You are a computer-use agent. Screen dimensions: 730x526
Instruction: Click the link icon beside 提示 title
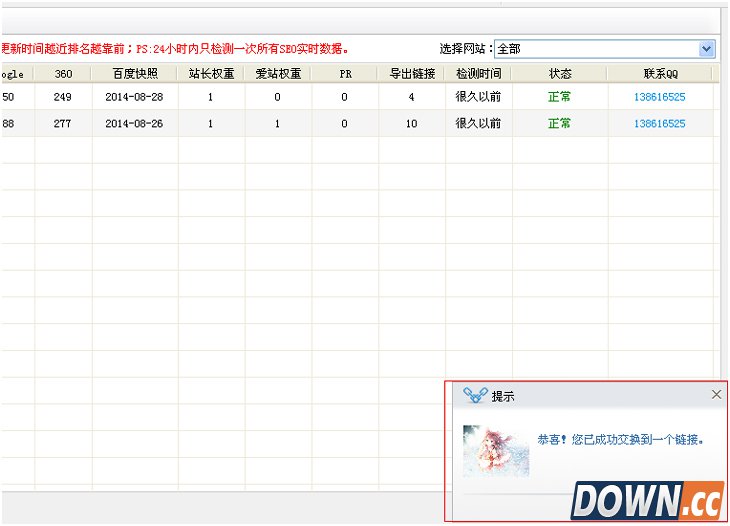[x=474, y=396]
